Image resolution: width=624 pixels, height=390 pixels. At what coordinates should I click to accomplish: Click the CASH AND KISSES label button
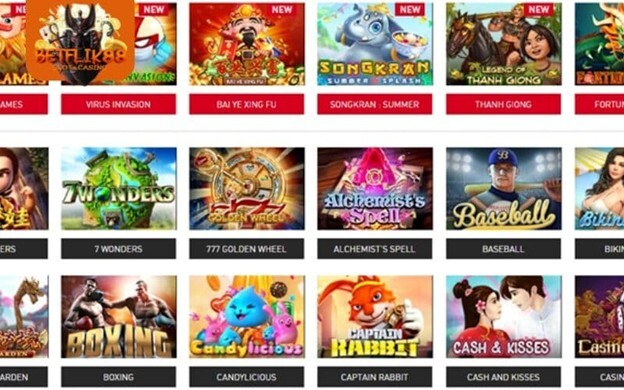coord(503,377)
